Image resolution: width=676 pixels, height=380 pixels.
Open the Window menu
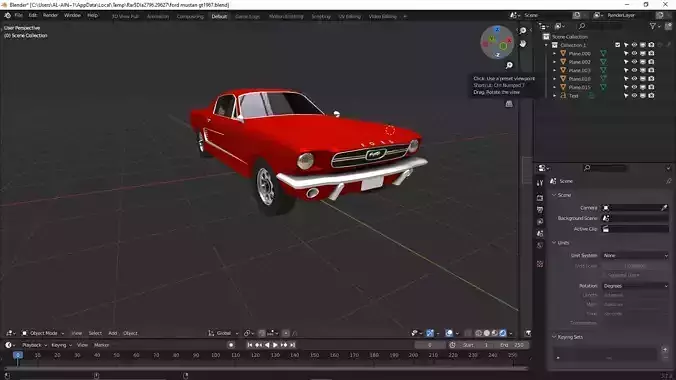point(72,16)
